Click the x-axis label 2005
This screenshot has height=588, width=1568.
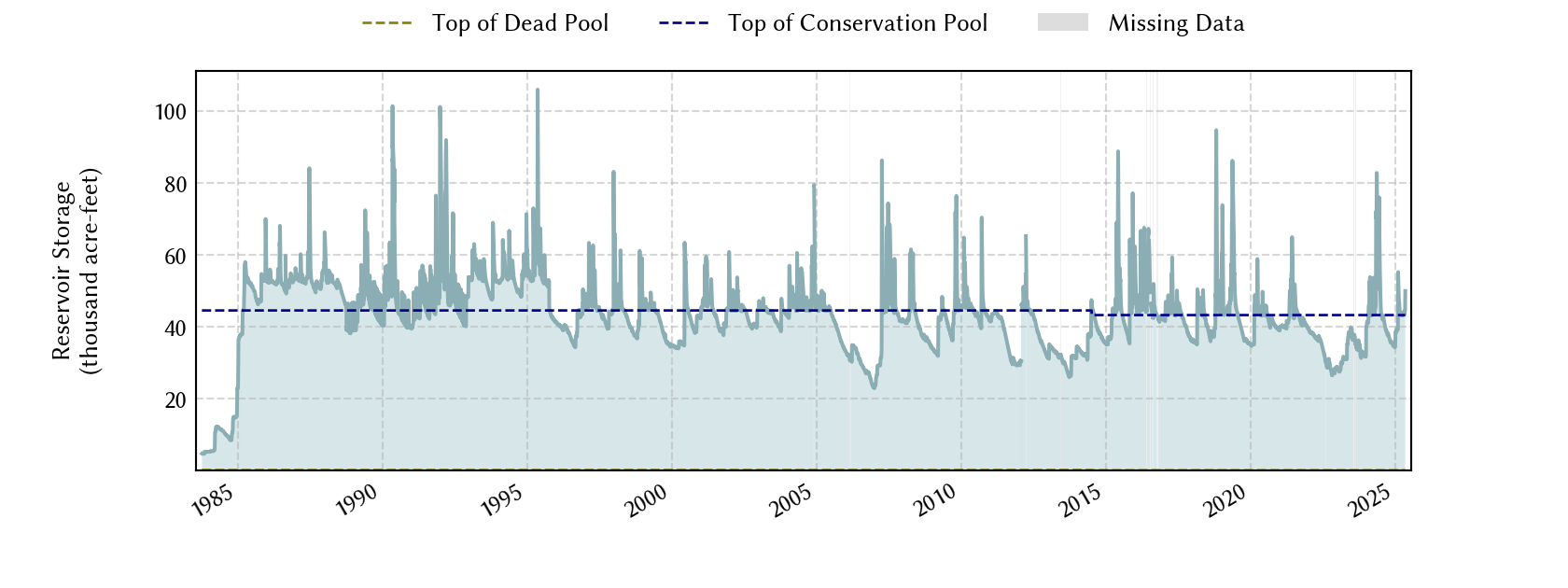click(791, 501)
